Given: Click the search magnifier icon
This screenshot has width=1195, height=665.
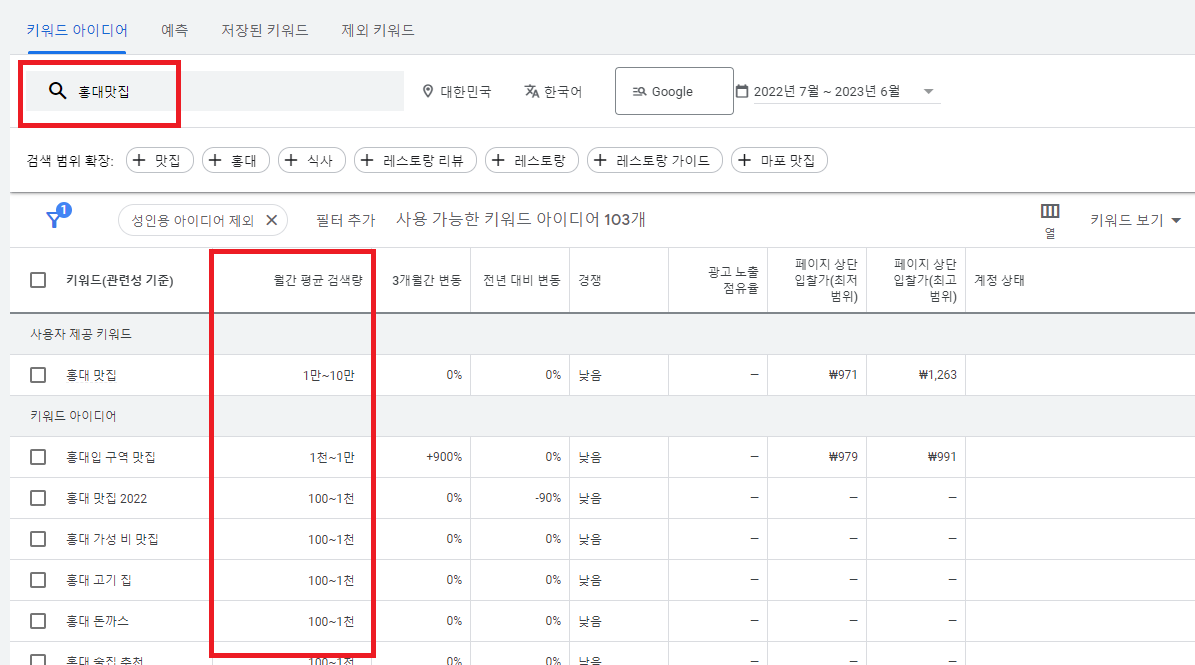Looking at the screenshot, I should 57,91.
